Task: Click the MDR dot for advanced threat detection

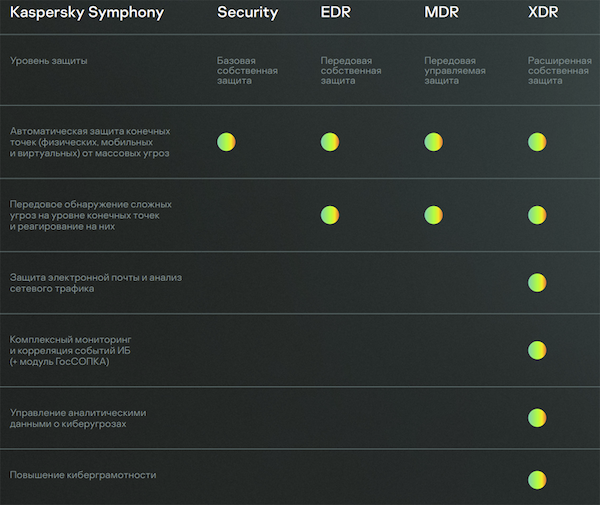Action: [x=433, y=214]
